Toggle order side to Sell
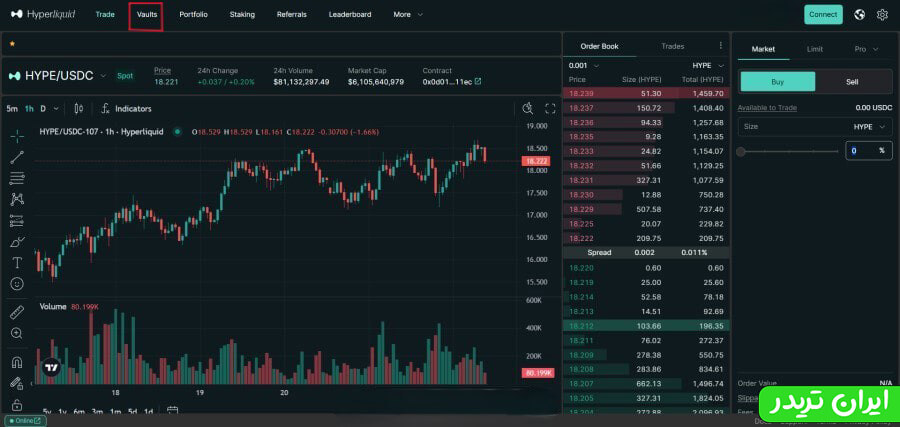 (x=852, y=82)
